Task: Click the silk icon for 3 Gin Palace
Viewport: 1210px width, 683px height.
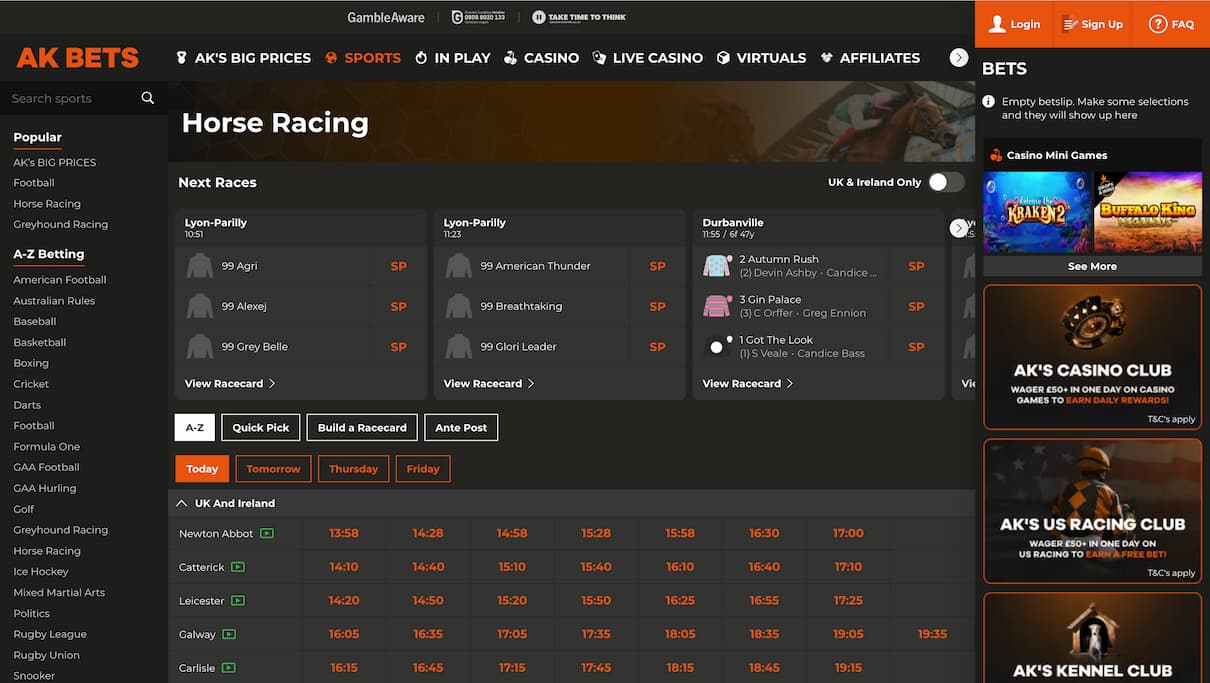Action: [x=718, y=306]
